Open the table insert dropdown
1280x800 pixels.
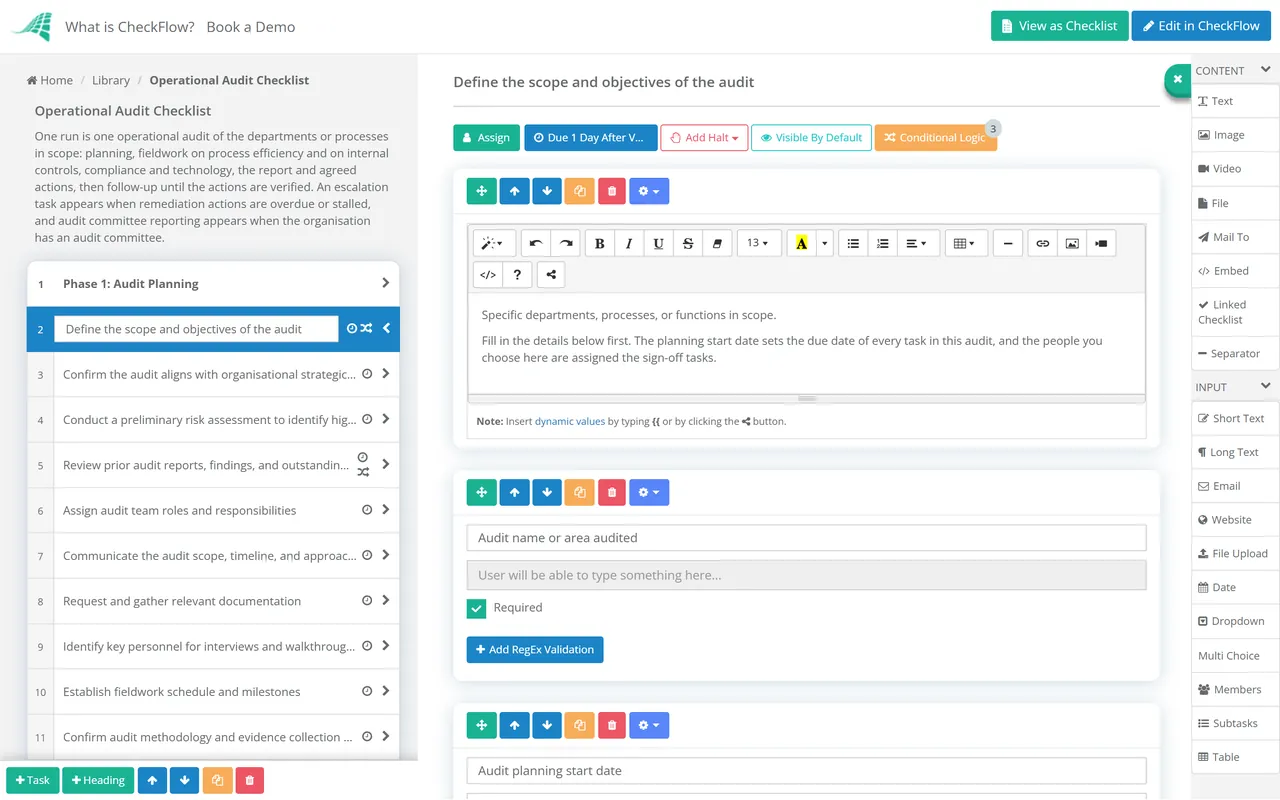(965, 243)
